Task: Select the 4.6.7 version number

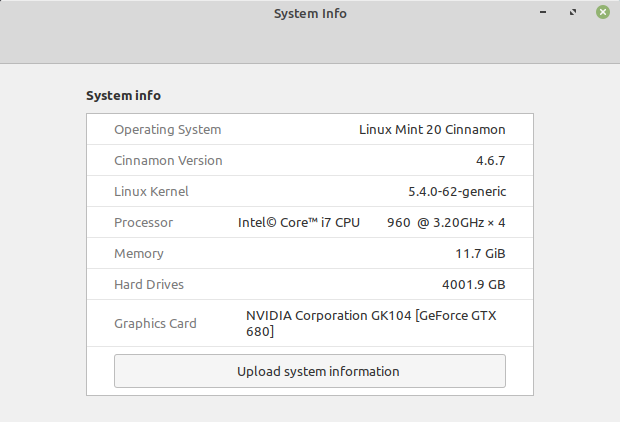Action: [490, 160]
